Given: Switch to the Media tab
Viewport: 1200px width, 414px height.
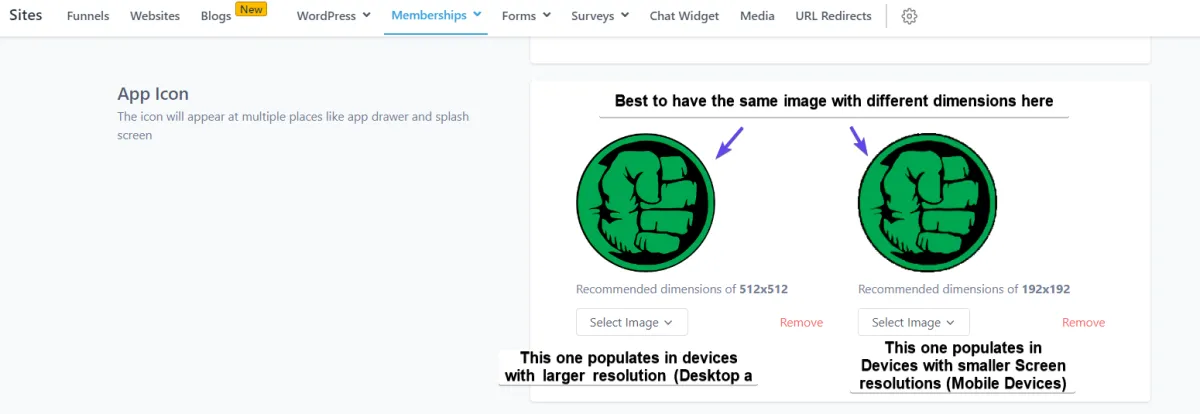Looking at the screenshot, I should tap(757, 16).
